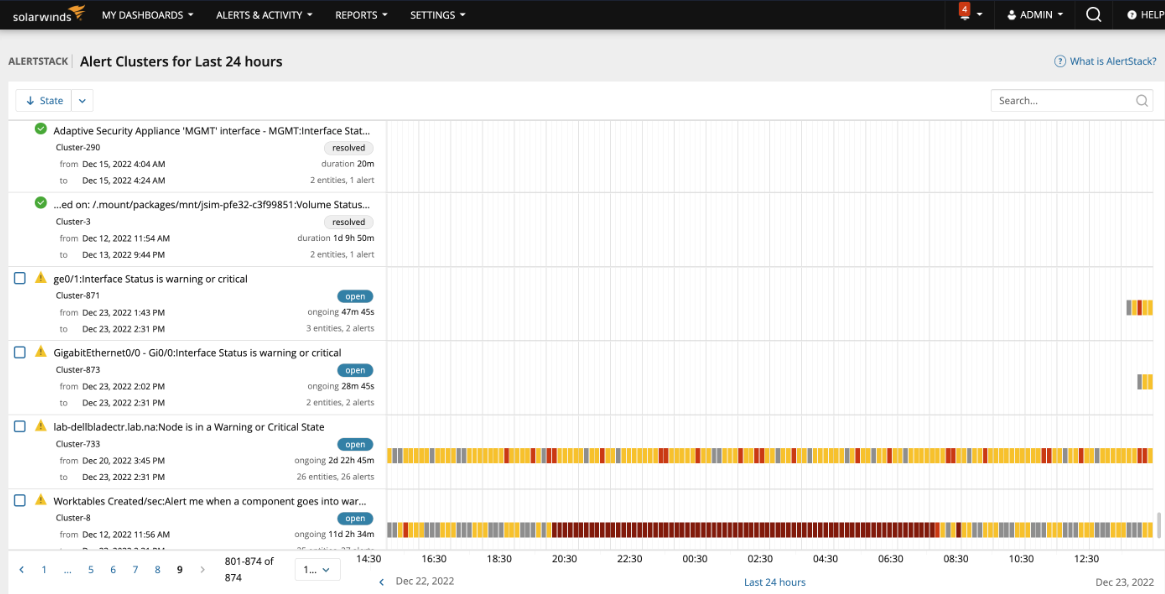
Task: Go to previous page with left arrow
Action: 22,569
